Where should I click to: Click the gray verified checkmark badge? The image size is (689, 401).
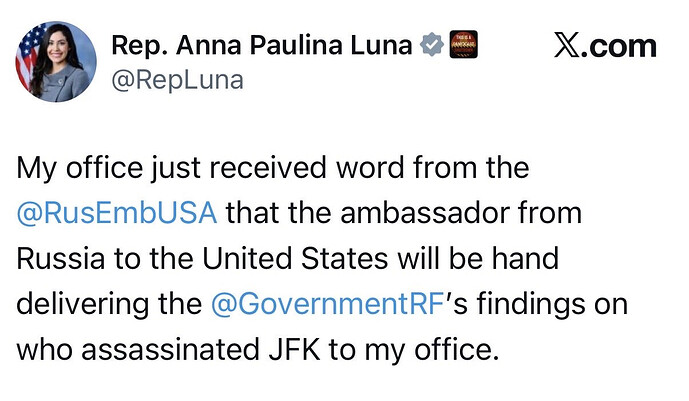coord(431,44)
